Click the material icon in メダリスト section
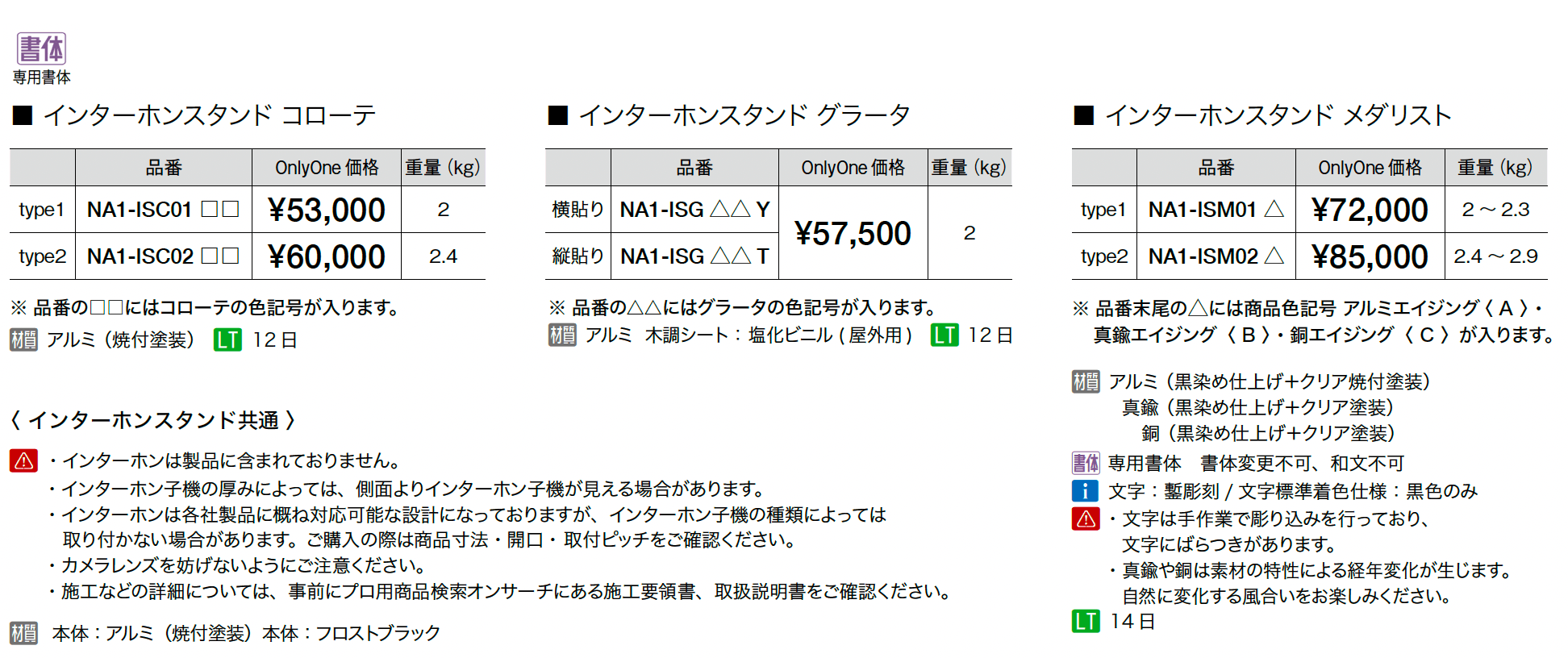1568x658 pixels. [1086, 381]
